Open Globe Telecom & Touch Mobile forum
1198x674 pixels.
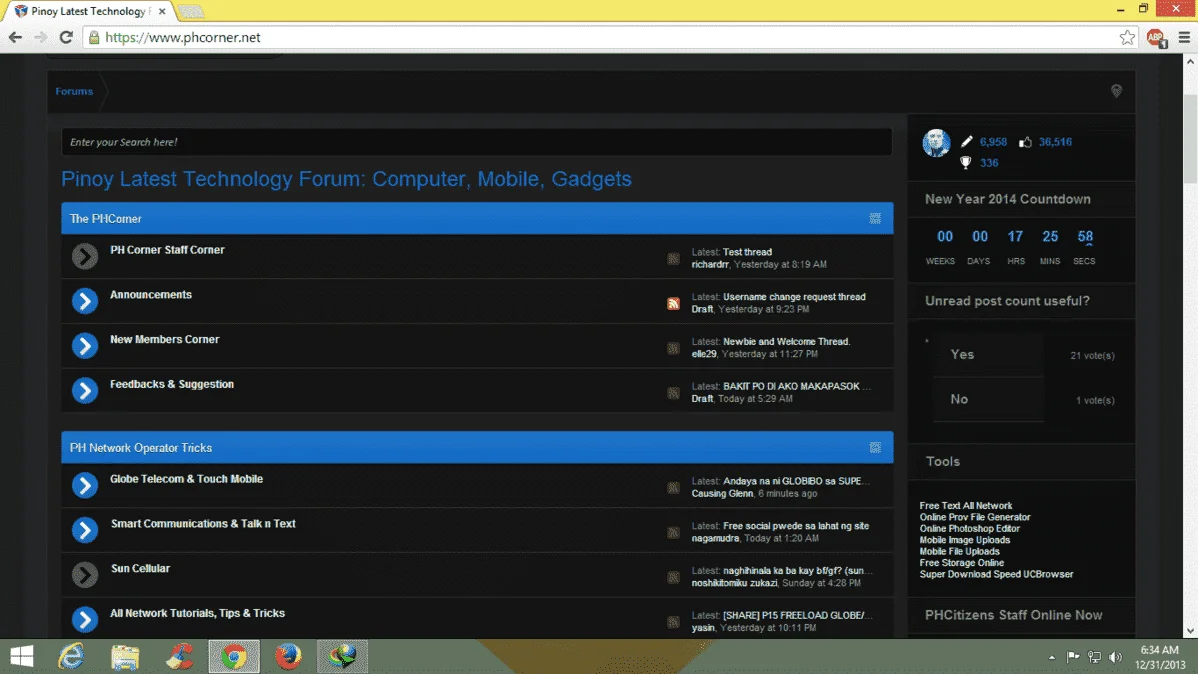click(x=186, y=479)
